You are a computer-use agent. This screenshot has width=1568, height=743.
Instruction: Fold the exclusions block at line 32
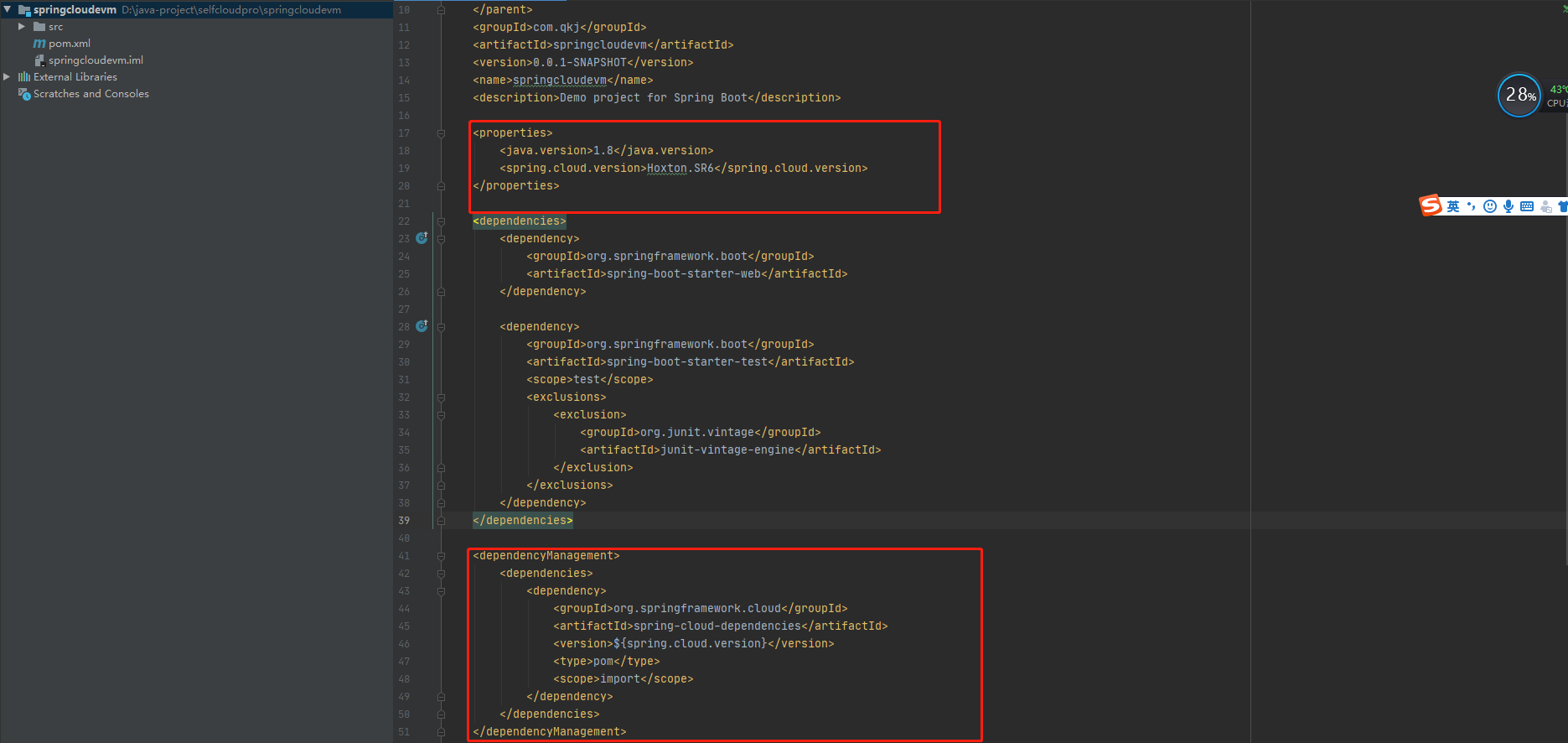coord(441,397)
